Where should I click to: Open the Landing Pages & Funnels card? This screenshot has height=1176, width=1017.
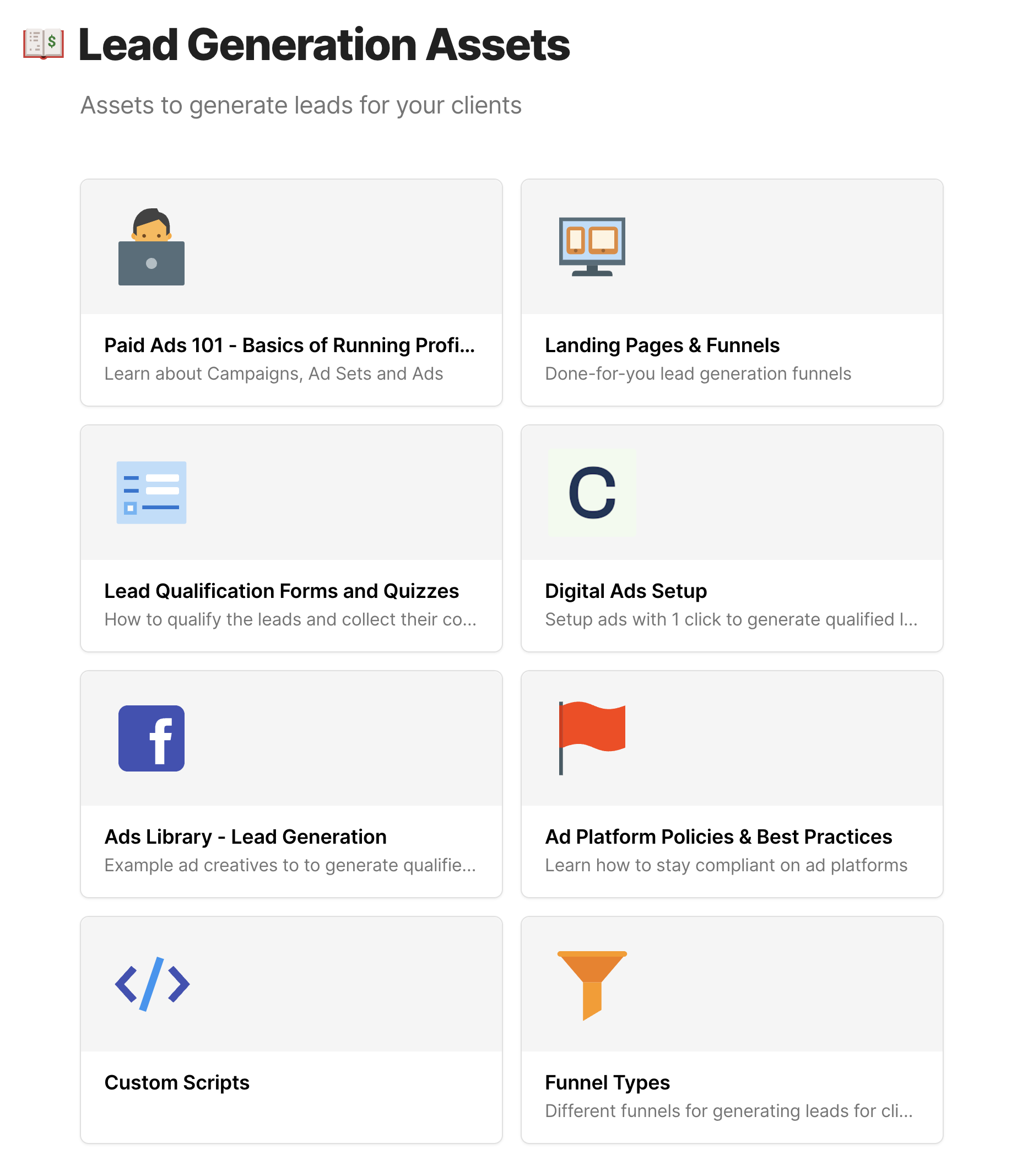click(x=662, y=345)
